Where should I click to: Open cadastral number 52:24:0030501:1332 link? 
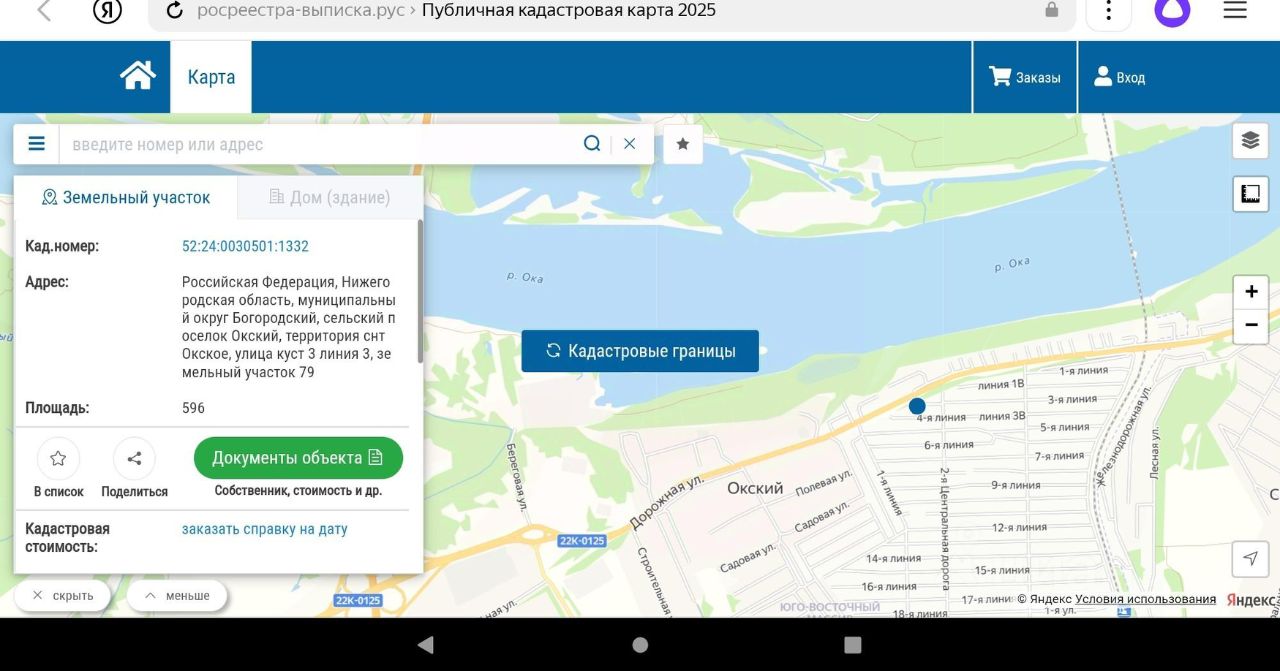click(245, 246)
